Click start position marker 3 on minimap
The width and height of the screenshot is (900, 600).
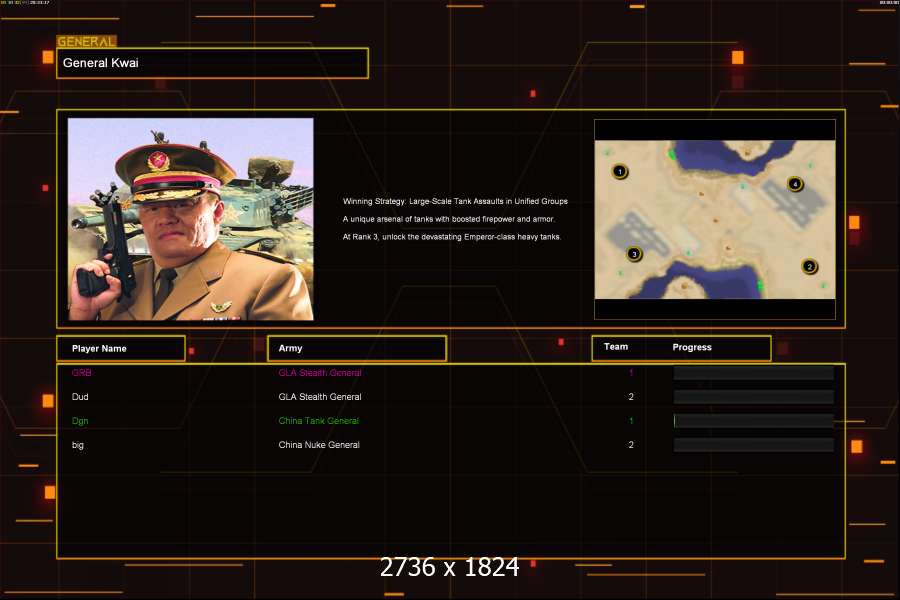coord(634,254)
